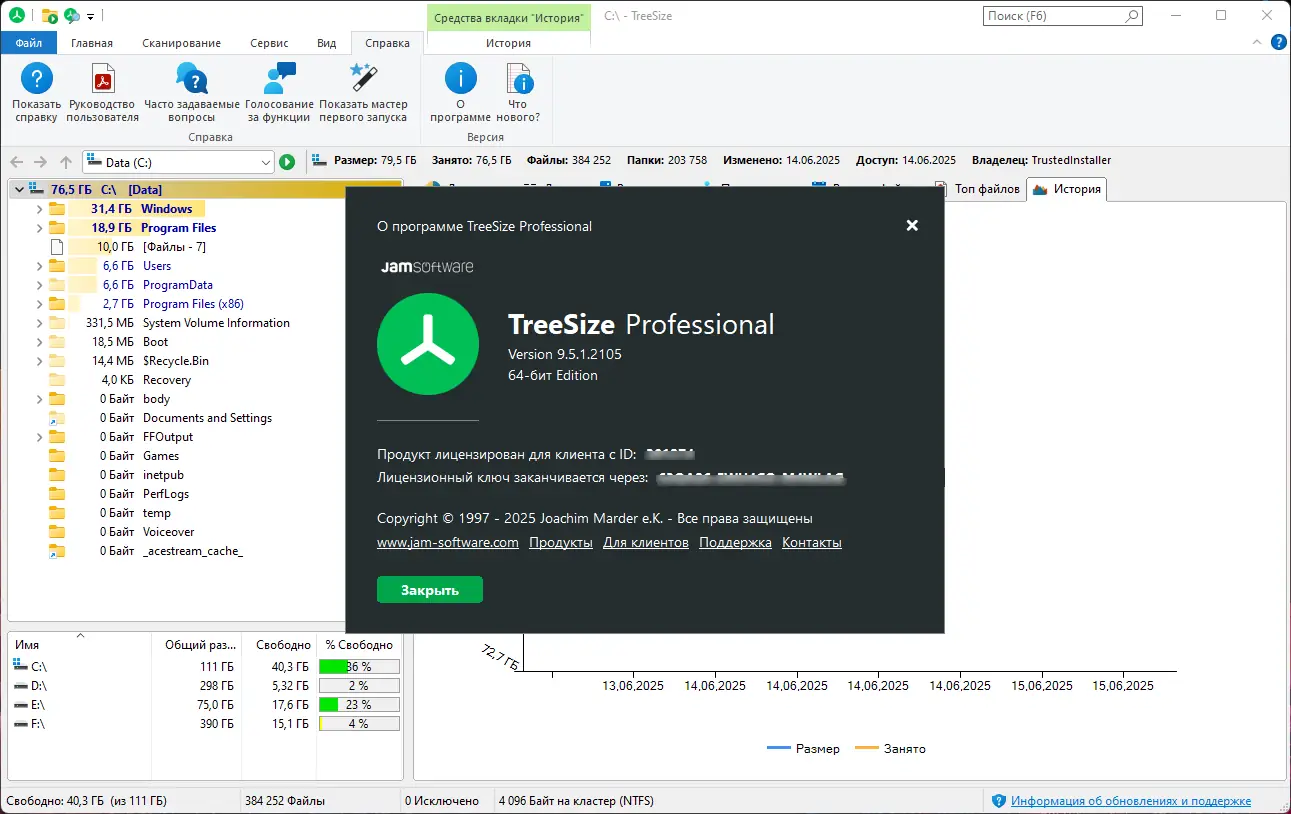Click the blue help question mark in title area
The width and height of the screenshot is (1291, 814).
tap(1279, 42)
